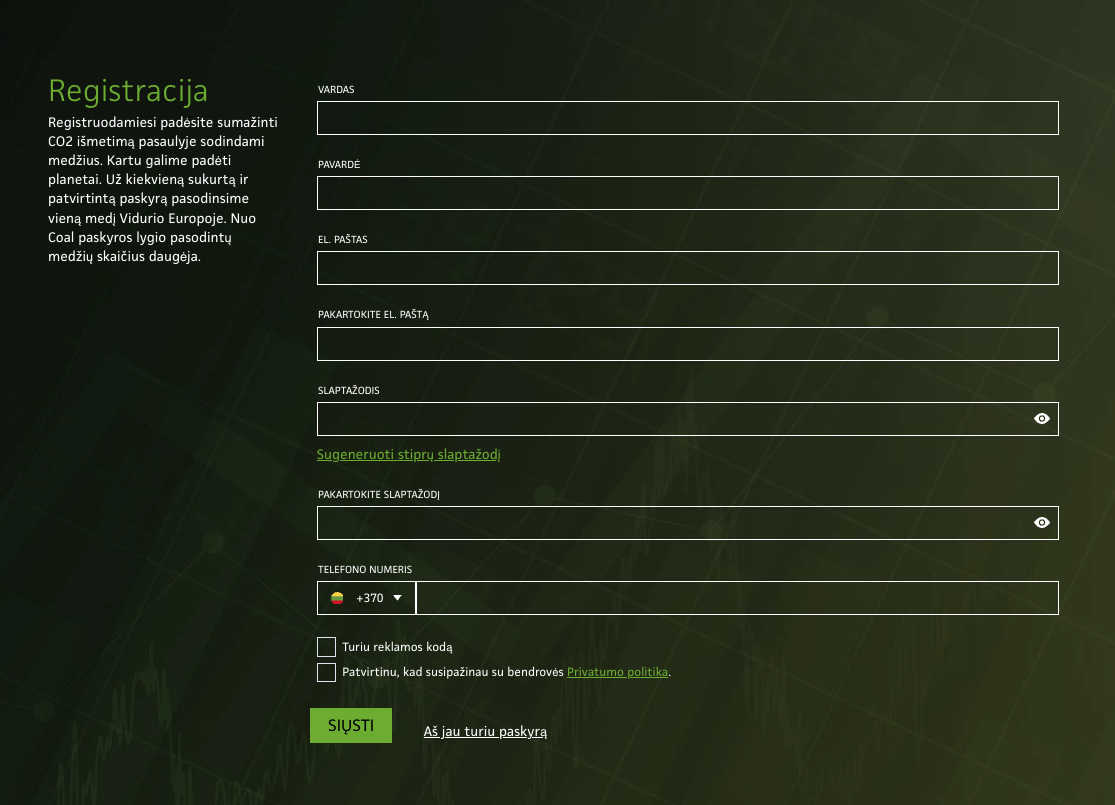This screenshot has width=1115, height=805.
Task: Click the VARDAS input field
Action: pos(687,117)
